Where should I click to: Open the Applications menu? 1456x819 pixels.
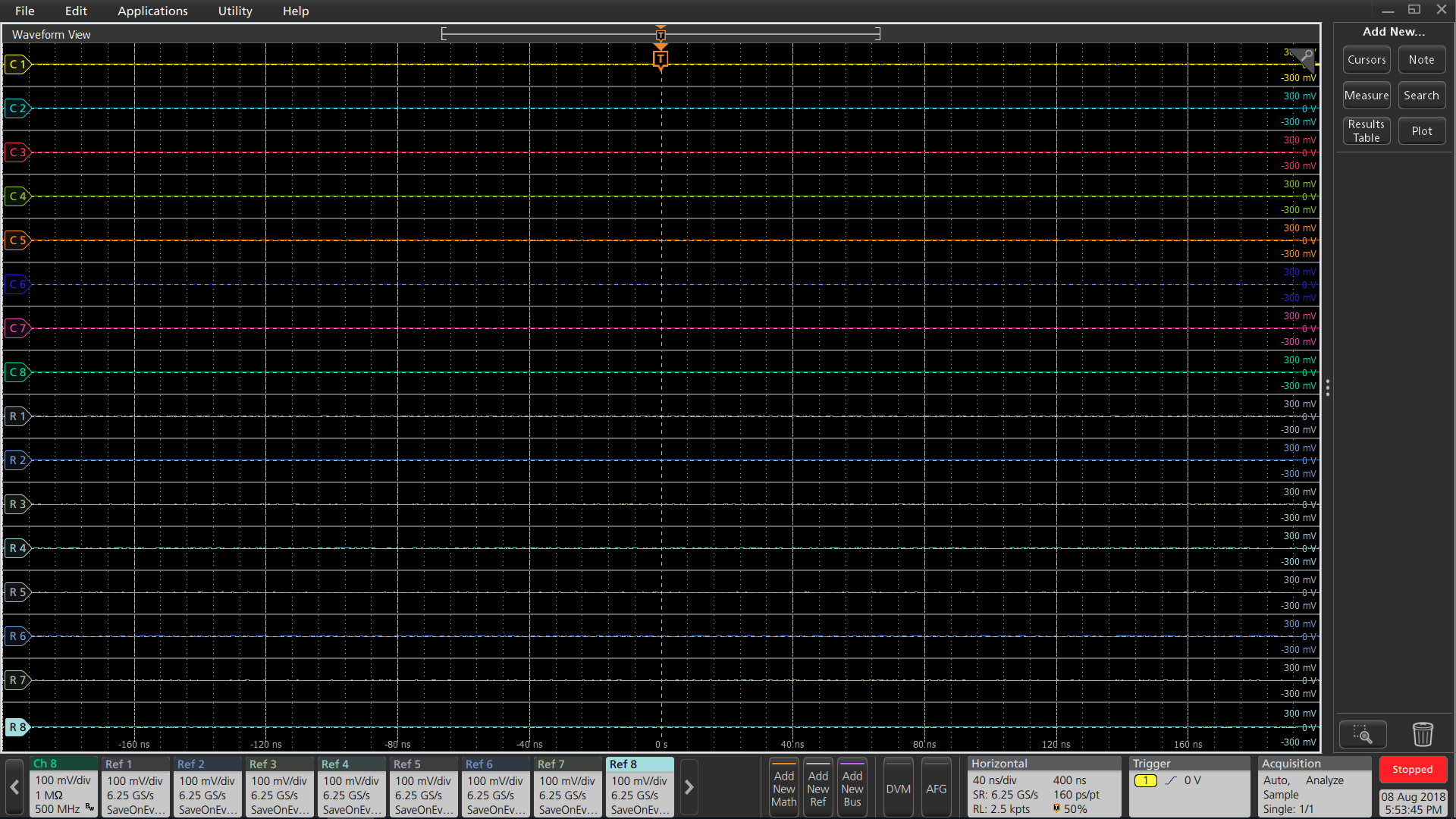coord(152,11)
